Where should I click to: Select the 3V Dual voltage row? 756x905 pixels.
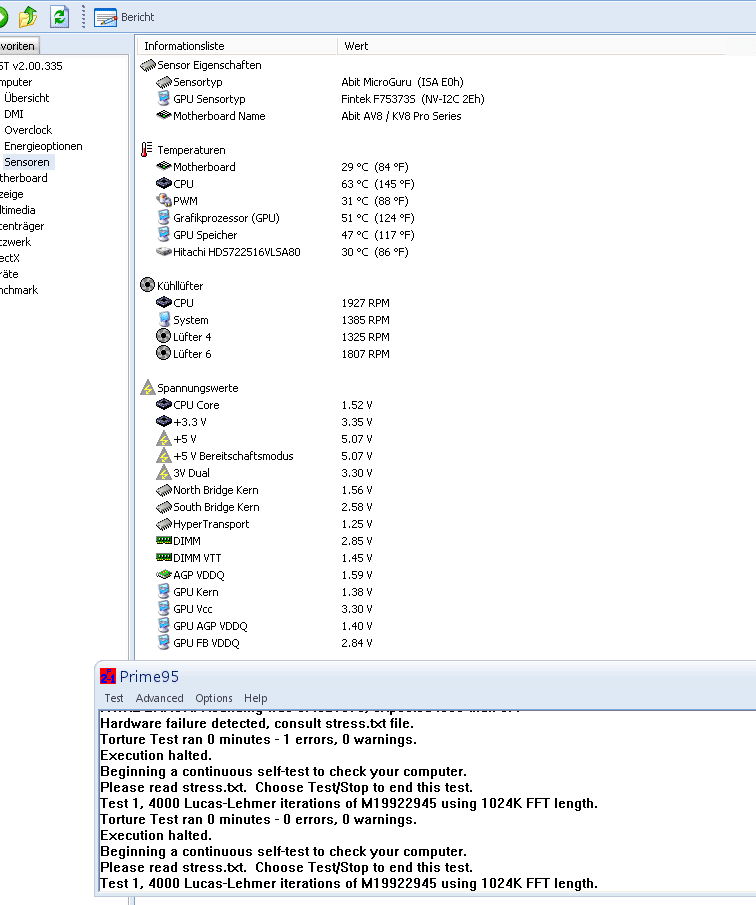264,473
